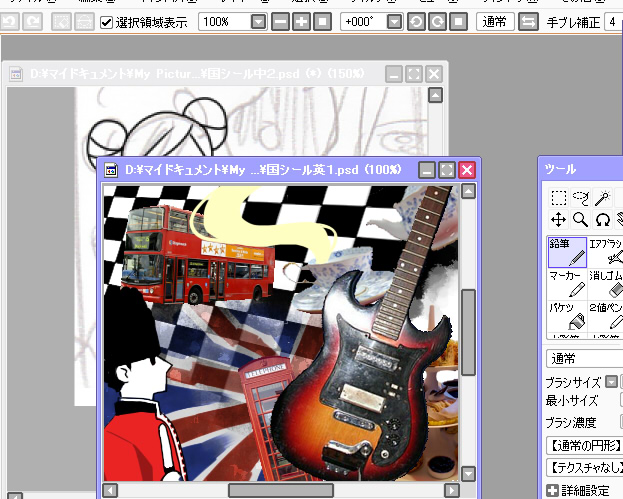The image size is (623, 499).
Task: Reset zoom with square button after plus
Action: [x=323, y=21]
